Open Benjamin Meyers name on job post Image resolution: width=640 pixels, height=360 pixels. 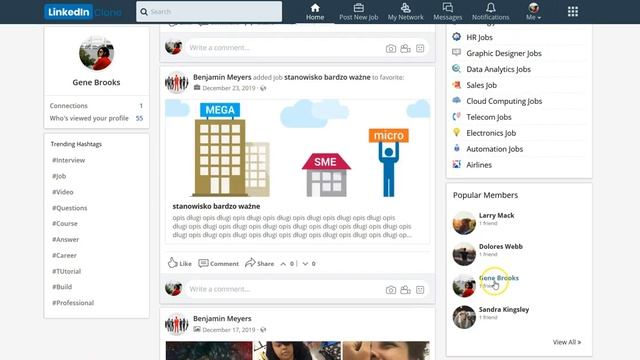tap(222, 77)
